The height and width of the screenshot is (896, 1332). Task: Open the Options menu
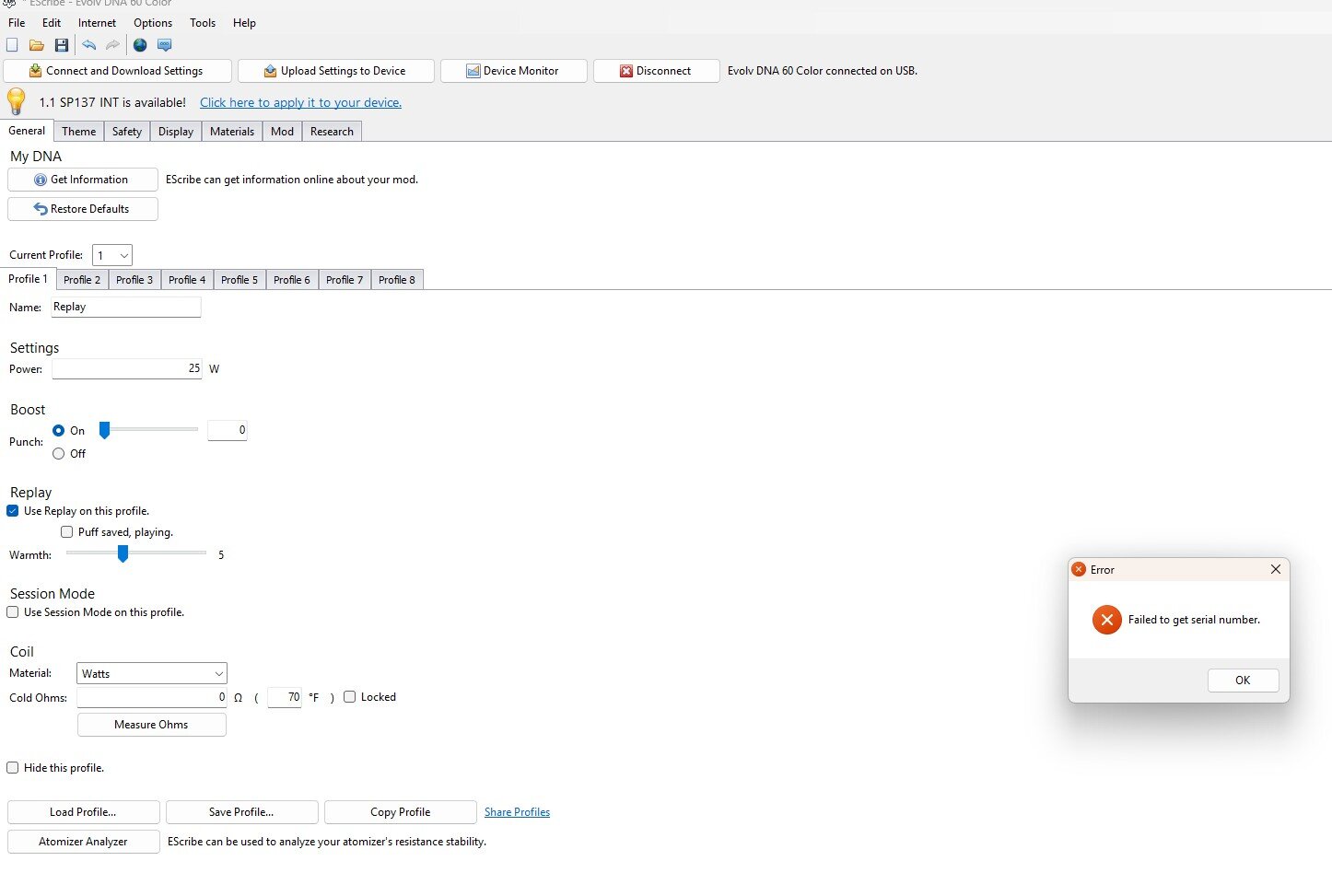(x=153, y=23)
